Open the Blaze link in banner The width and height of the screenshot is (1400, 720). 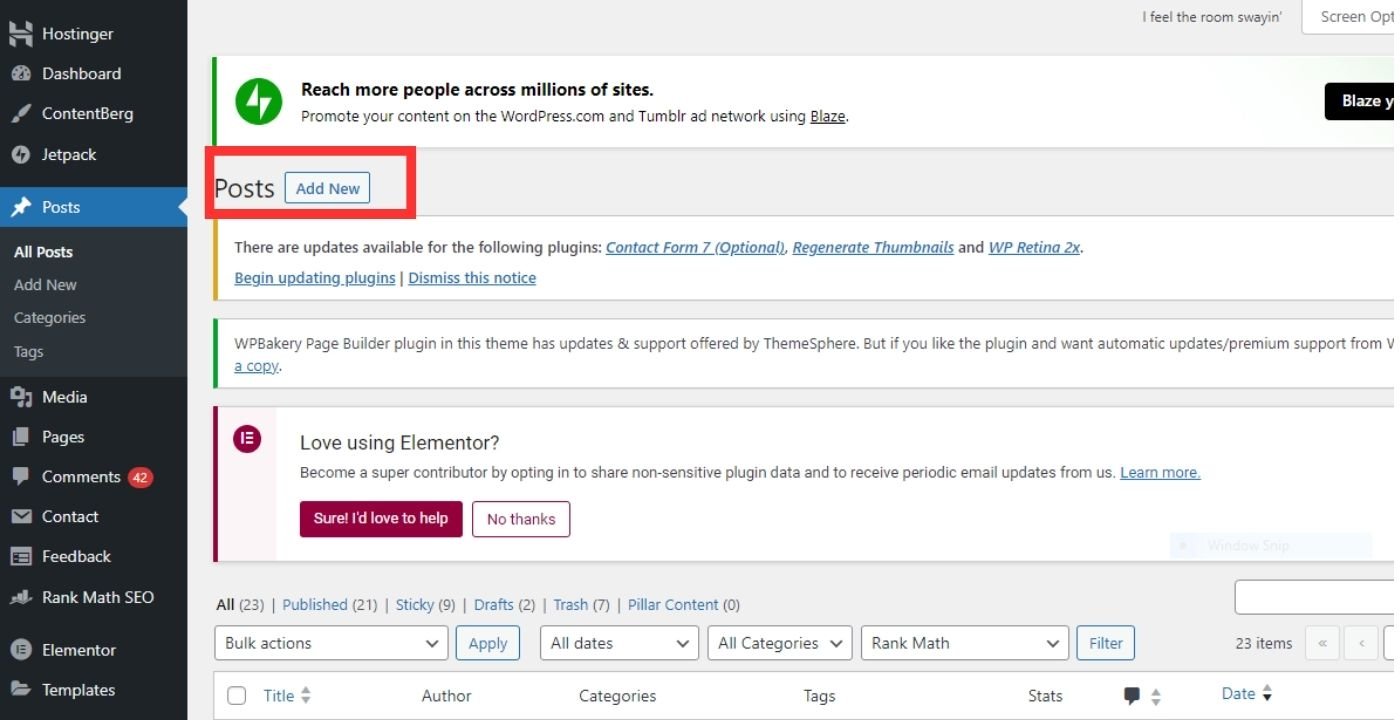point(827,116)
